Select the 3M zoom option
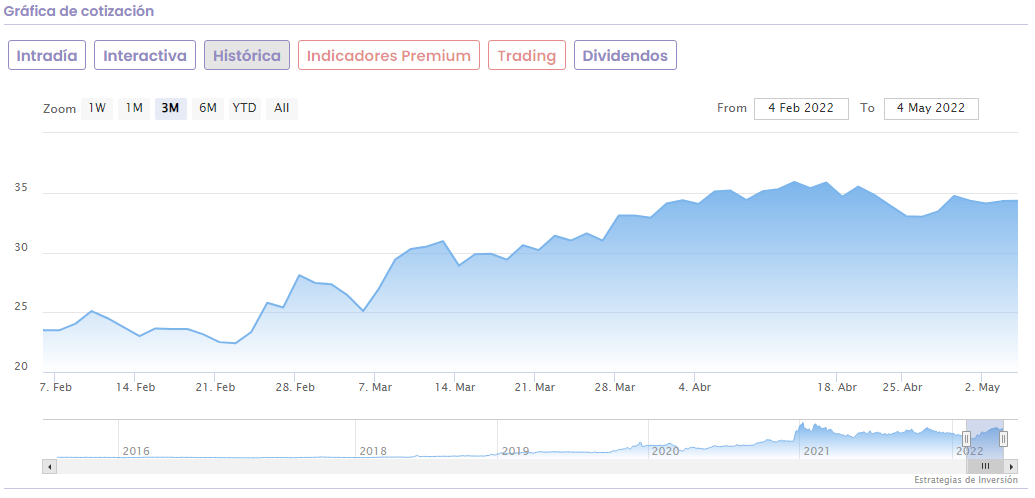This screenshot has height=498, width=1035. [170, 108]
